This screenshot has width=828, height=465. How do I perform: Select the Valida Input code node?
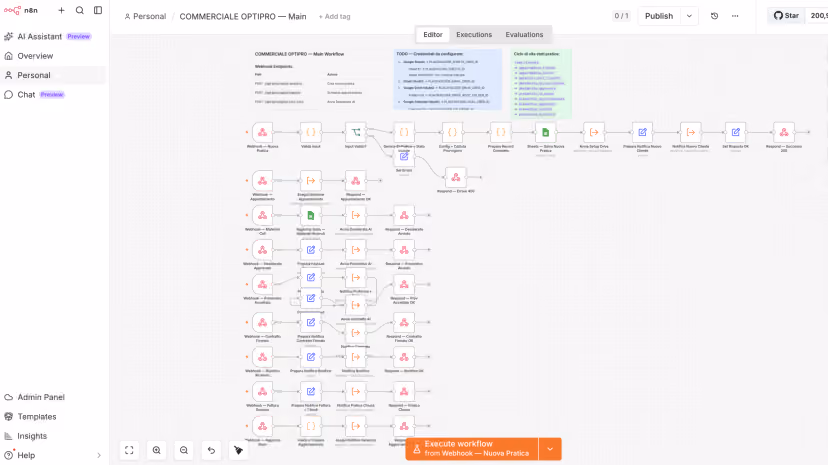310,132
